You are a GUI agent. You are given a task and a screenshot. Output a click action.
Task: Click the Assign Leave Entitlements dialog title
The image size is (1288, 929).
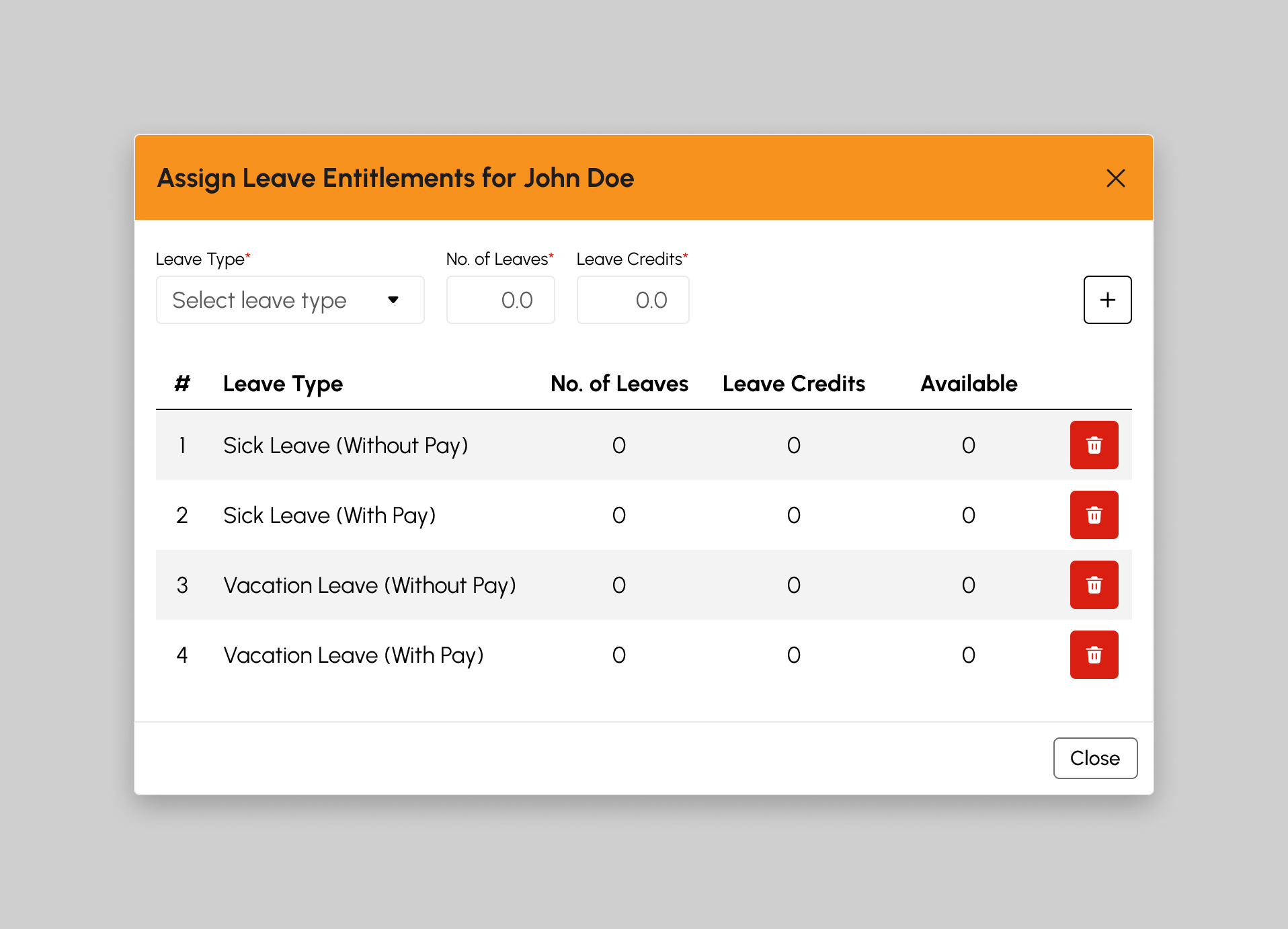[x=395, y=178]
